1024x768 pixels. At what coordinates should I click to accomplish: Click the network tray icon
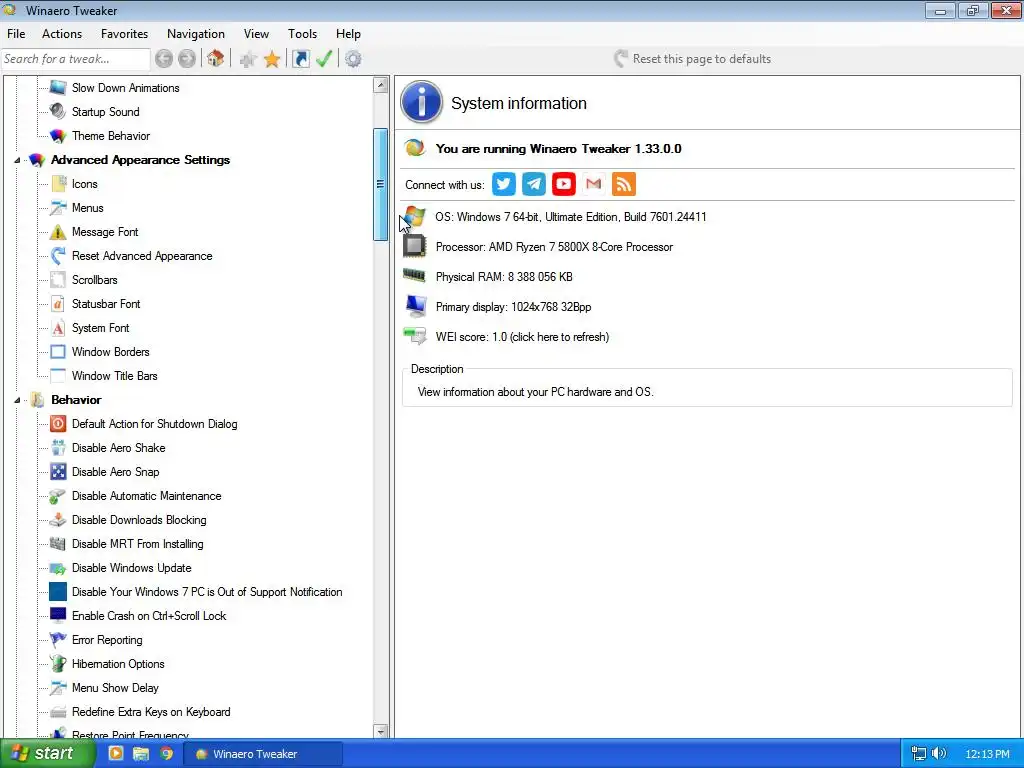918,754
